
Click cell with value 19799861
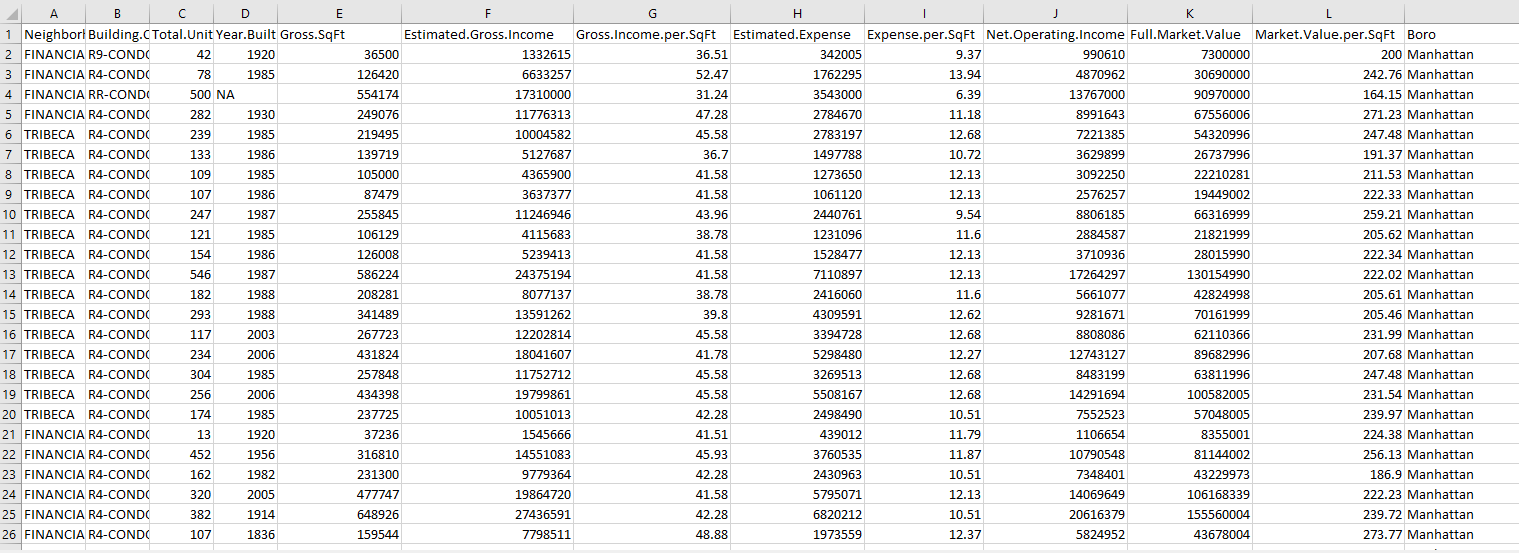[x=487, y=394]
